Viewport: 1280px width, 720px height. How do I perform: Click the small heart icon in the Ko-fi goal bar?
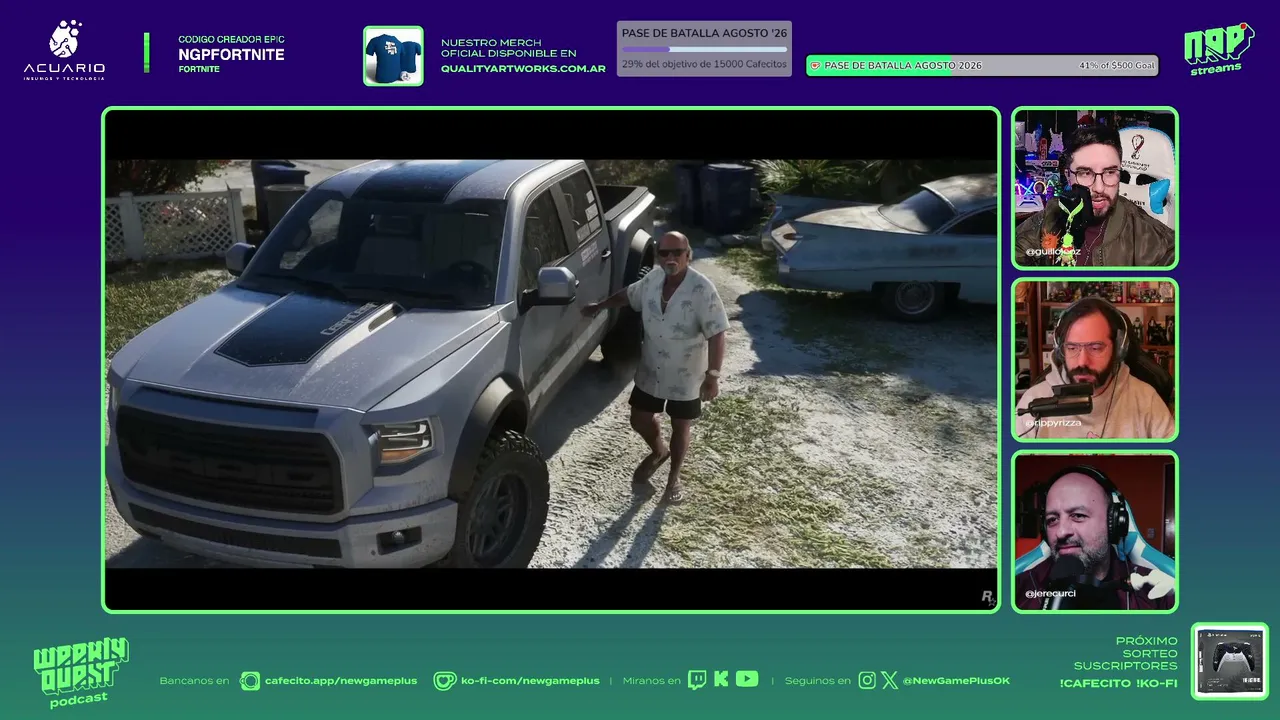tap(816, 66)
